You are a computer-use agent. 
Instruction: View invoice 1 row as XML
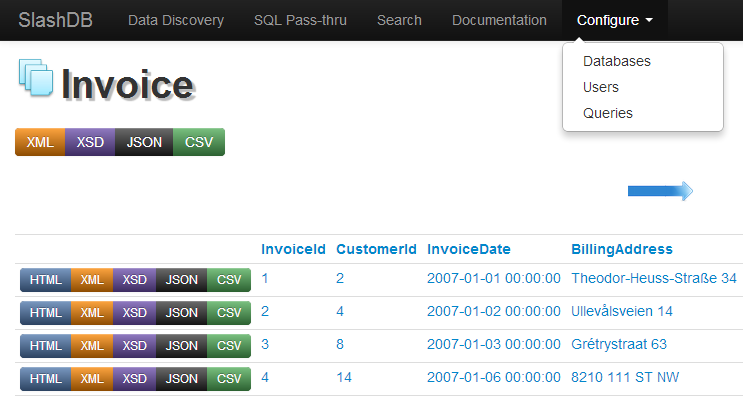pyautogui.click(x=92, y=280)
